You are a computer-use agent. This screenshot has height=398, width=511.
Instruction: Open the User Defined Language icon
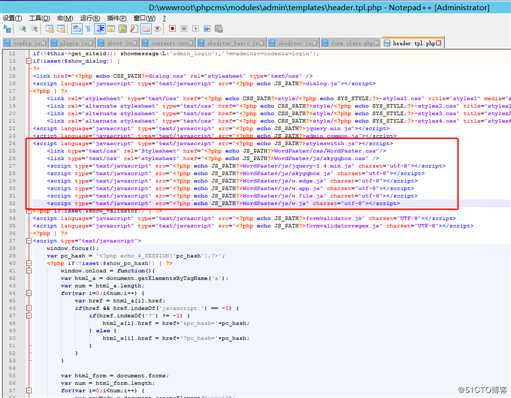[x=111, y=29]
